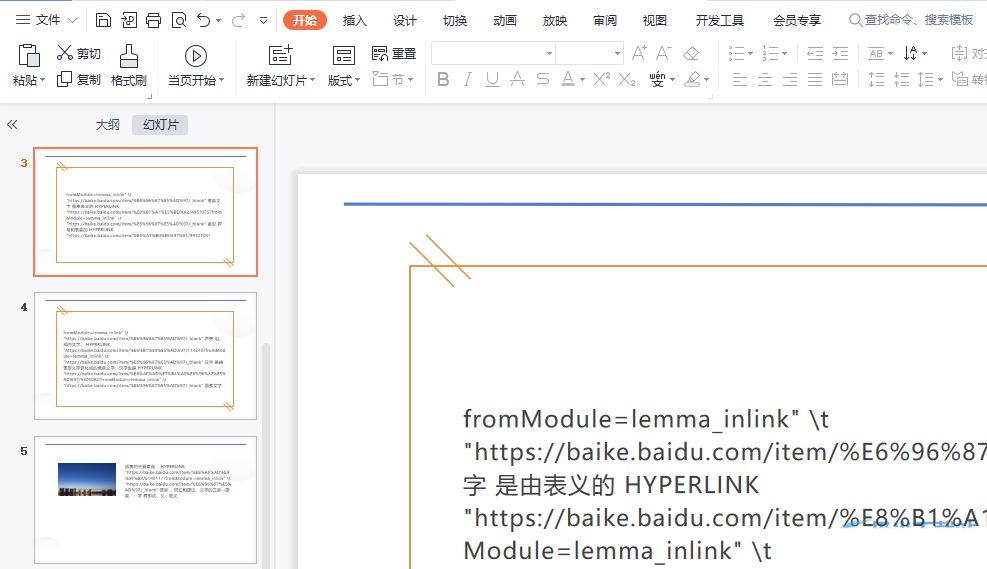Click the Undo arrow icon
Image resolution: width=987 pixels, height=569 pixels.
(x=203, y=20)
